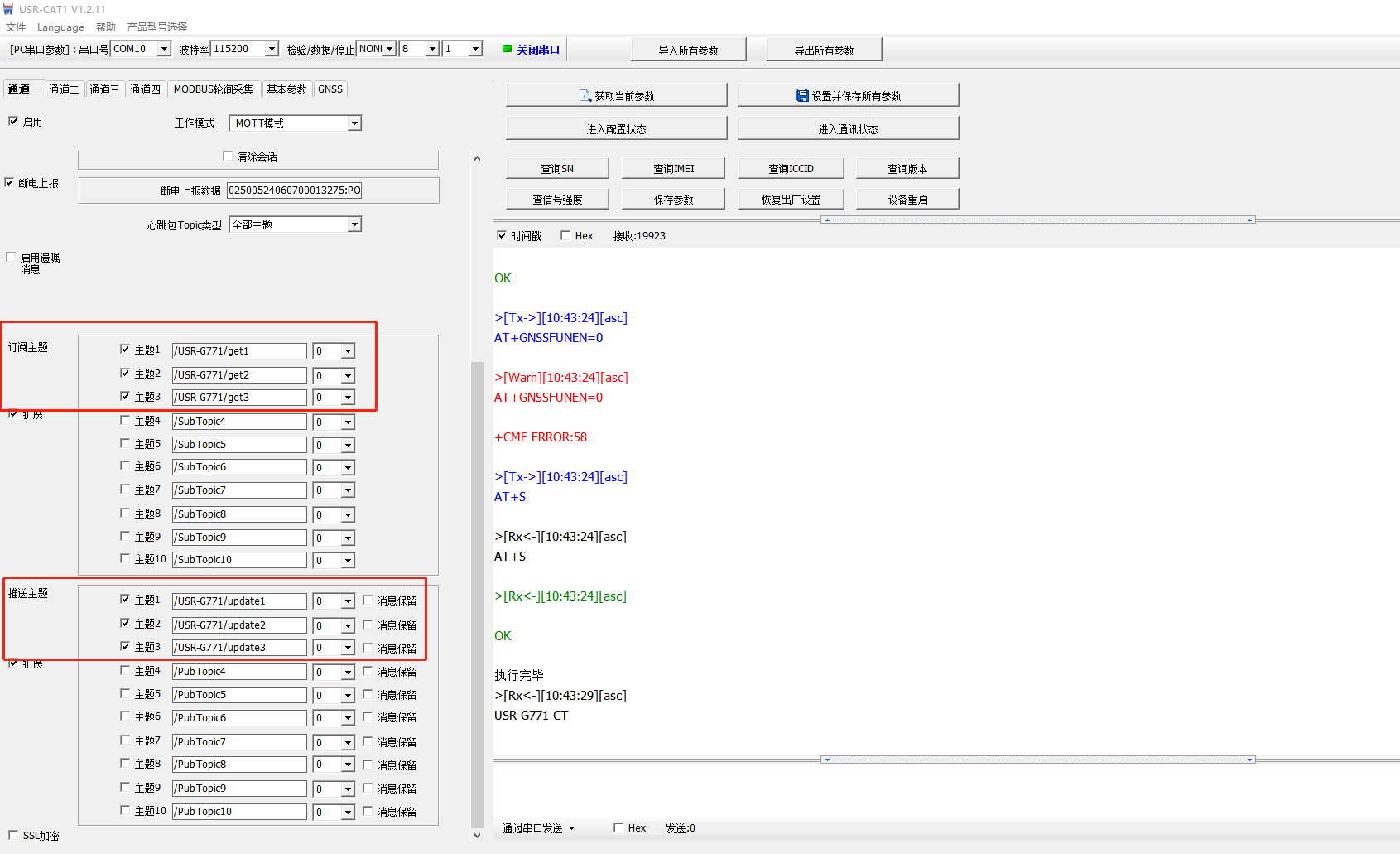The width and height of the screenshot is (1400, 854).
Task: Uncheck the 时间戳 timestamp option
Action: (501, 235)
